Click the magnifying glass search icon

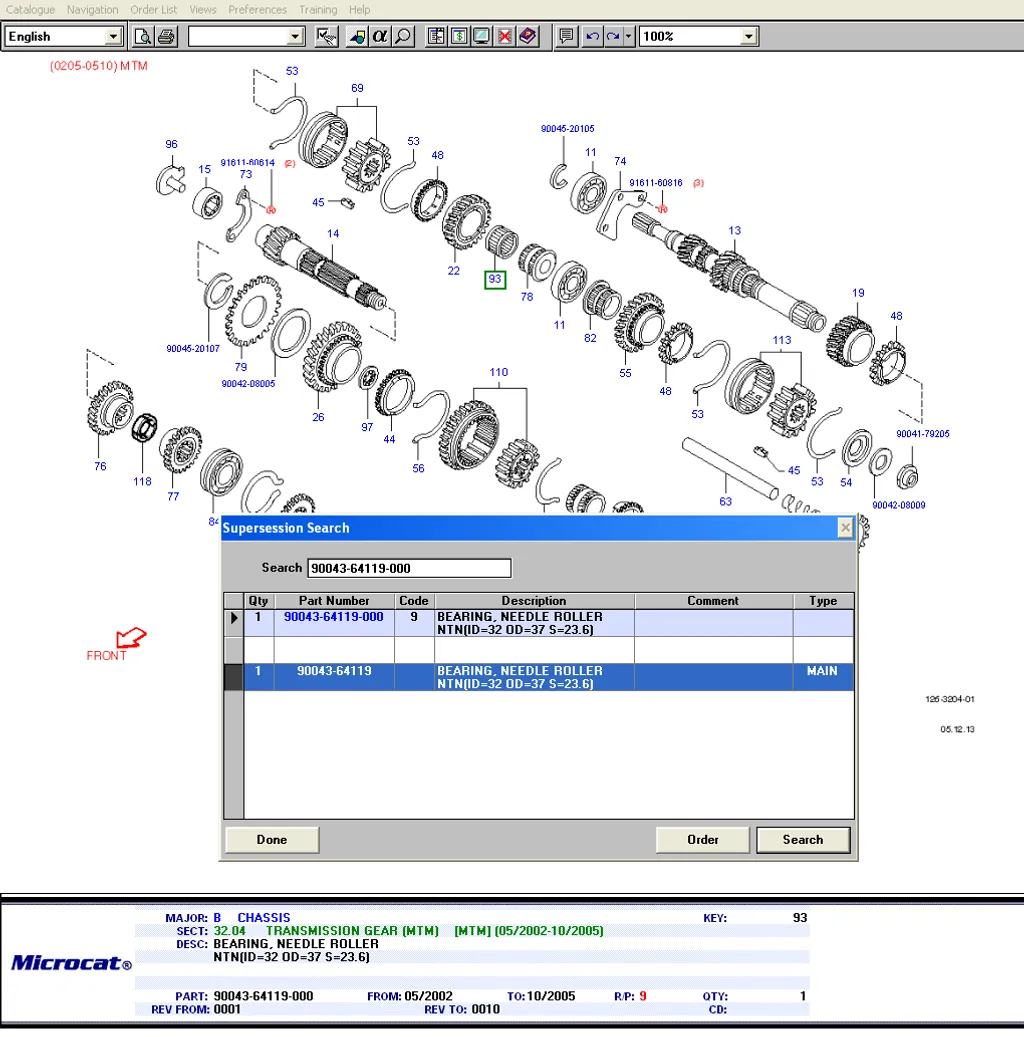(x=403, y=36)
